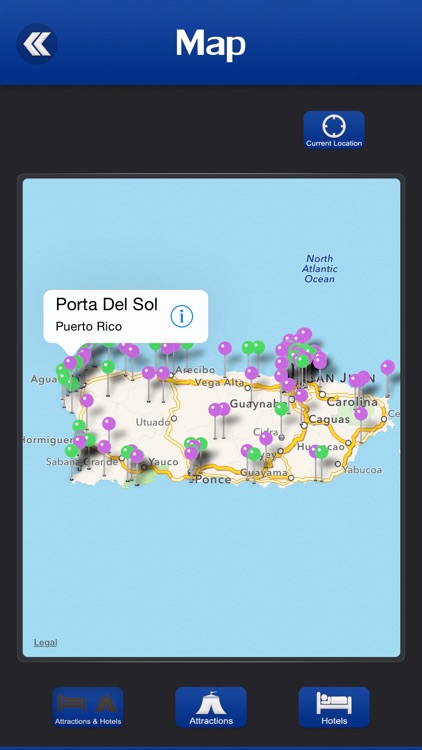Open info for Porta Del Sol callout
The width and height of the screenshot is (422, 750).
[x=181, y=316]
